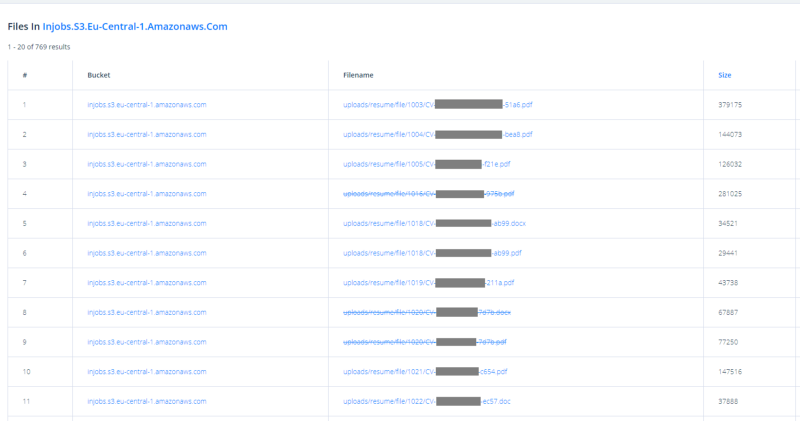Open bucket link in row 11
The image size is (800, 421).
pos(147,401)
